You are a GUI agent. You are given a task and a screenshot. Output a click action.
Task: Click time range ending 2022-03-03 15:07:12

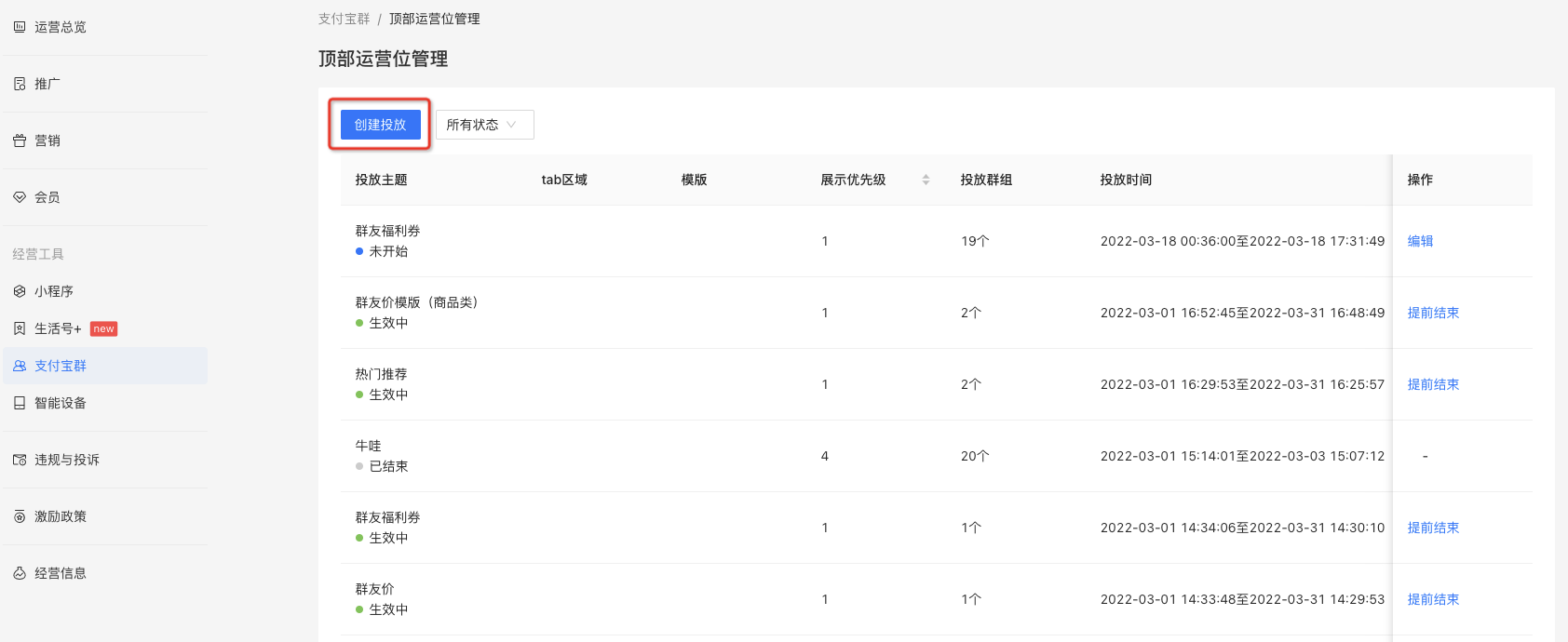[1242, 456]
